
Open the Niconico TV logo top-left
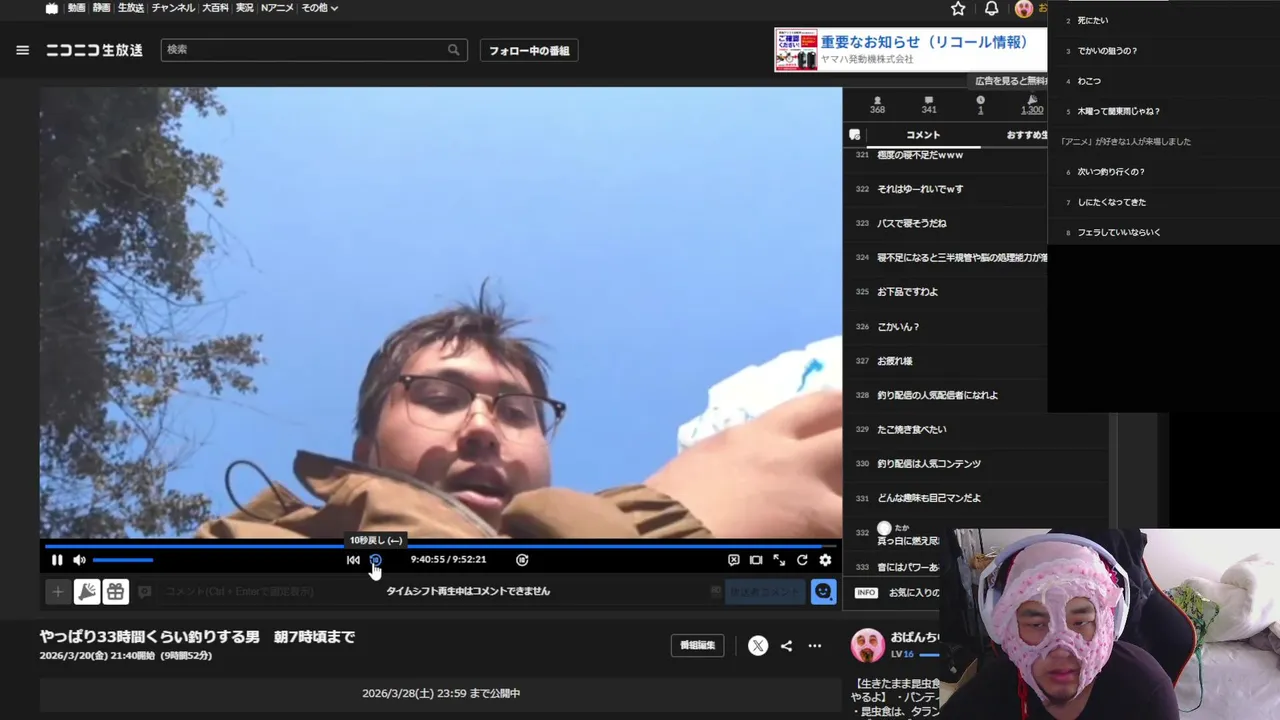coord(52,8)
